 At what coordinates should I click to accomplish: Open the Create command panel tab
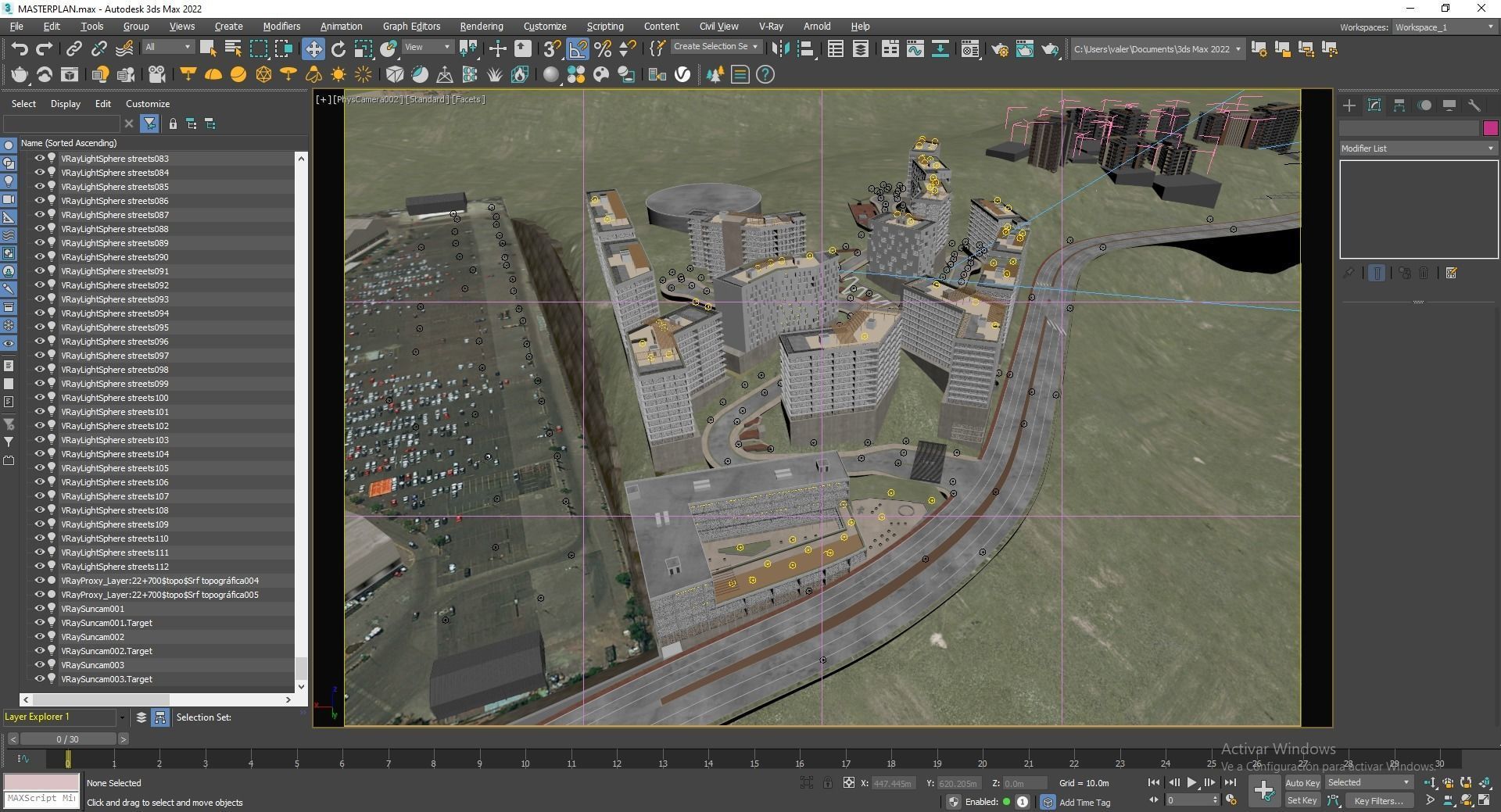point(1349,105)
